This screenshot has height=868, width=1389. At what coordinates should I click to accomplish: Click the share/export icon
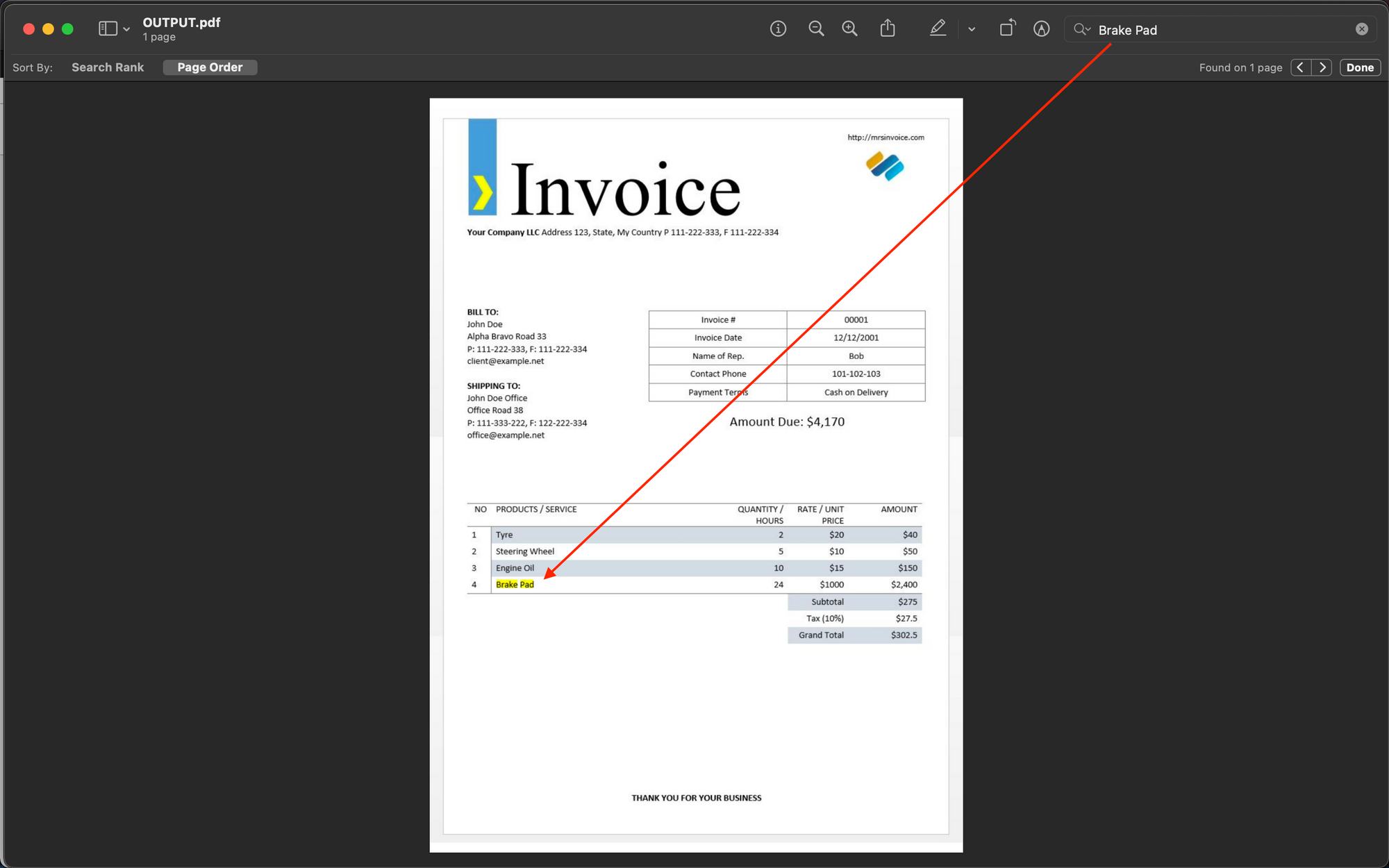887,29
